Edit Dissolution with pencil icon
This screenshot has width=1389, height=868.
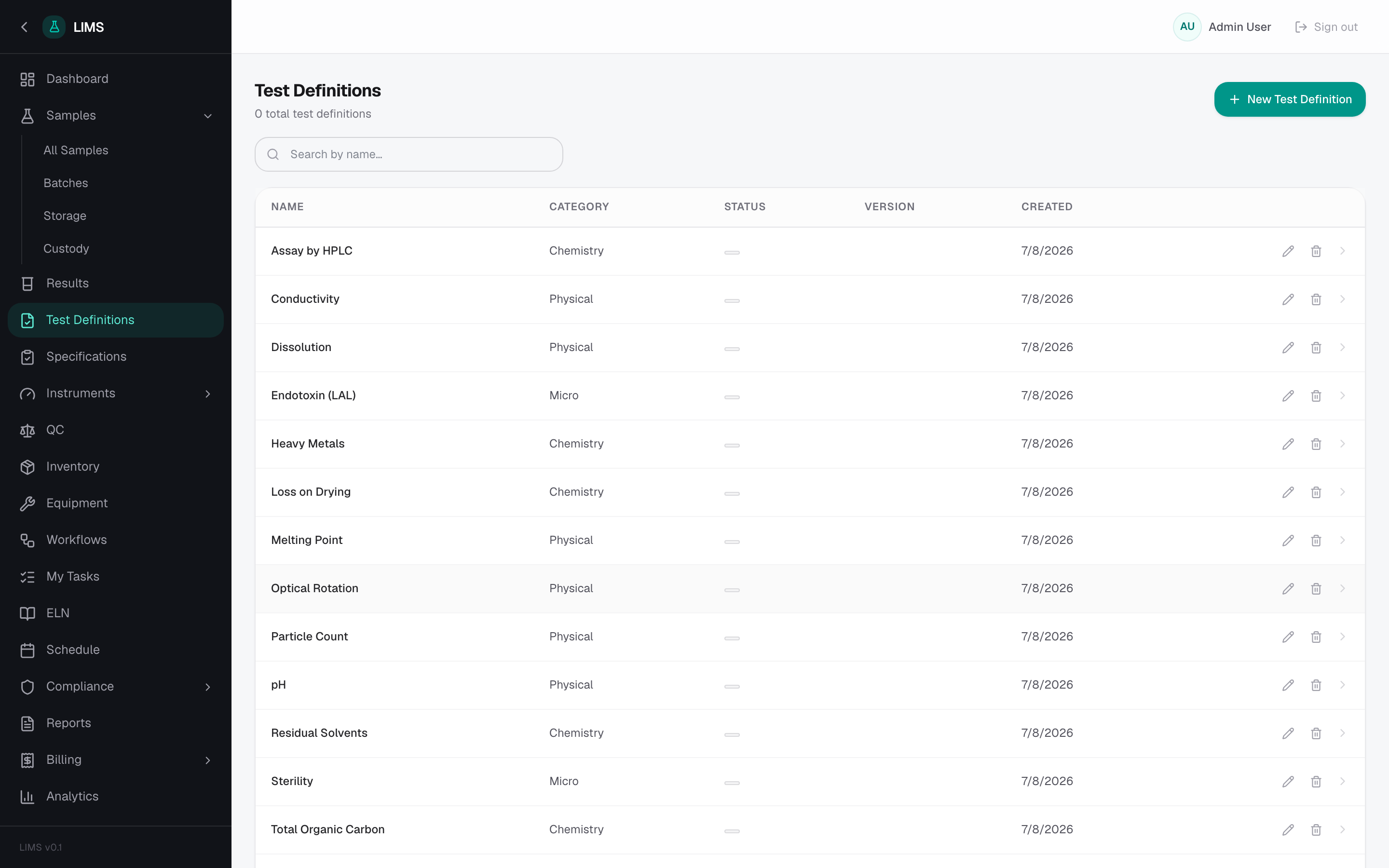pos(1288,347)
